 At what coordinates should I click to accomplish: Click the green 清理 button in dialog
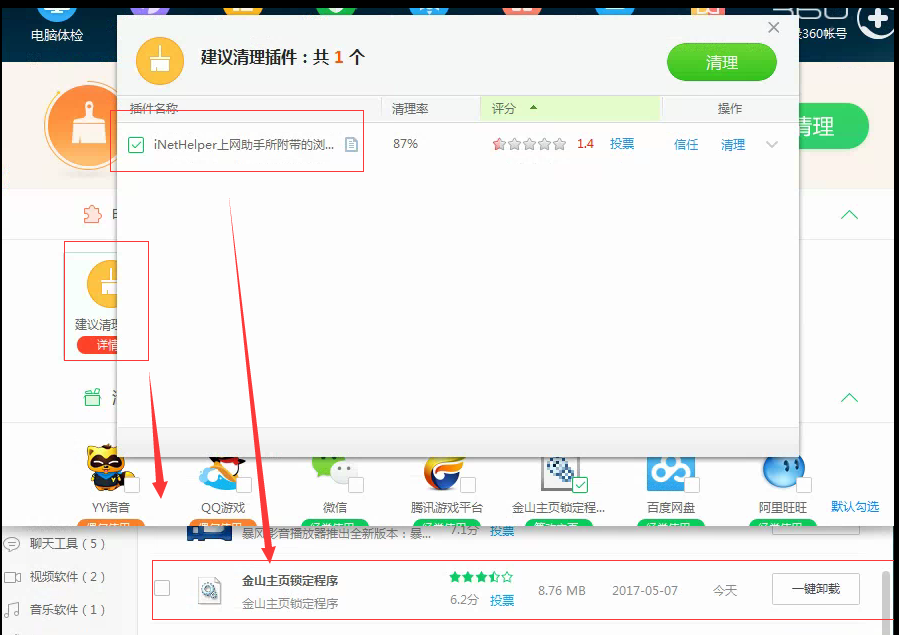point(722,62)
